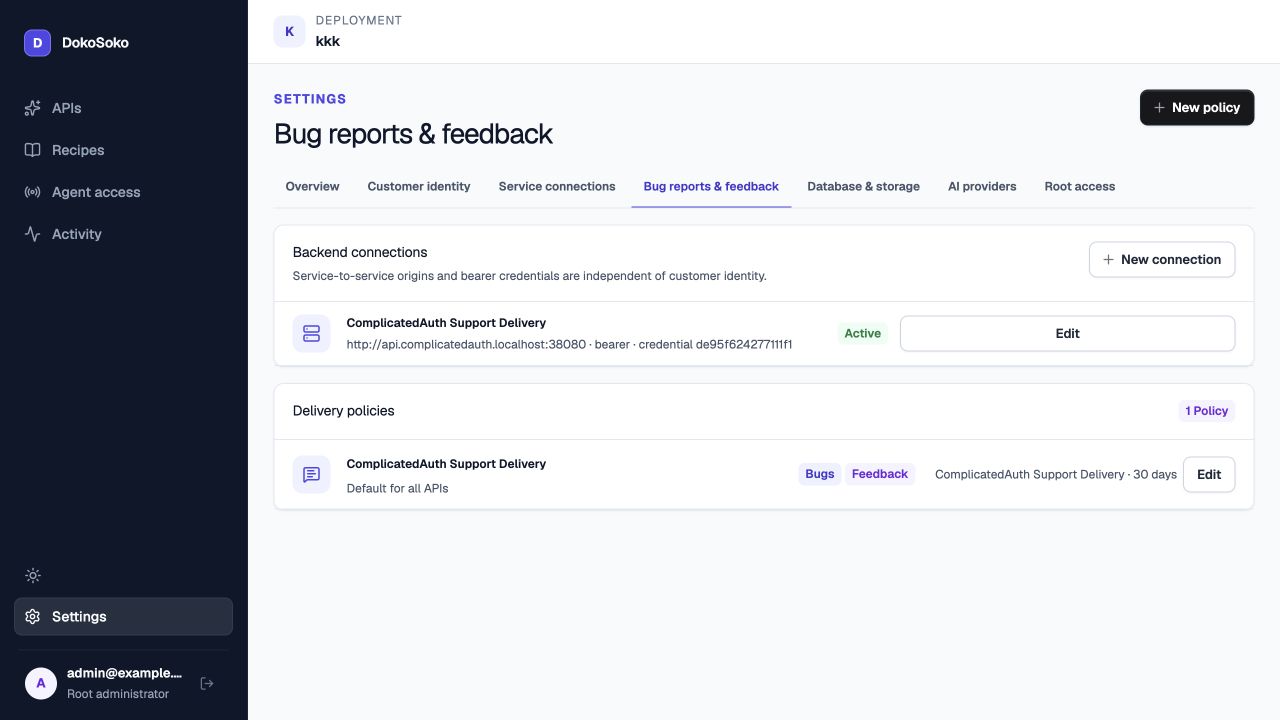
Task: Open Activity in the sidebar
Action: (124, 234)
